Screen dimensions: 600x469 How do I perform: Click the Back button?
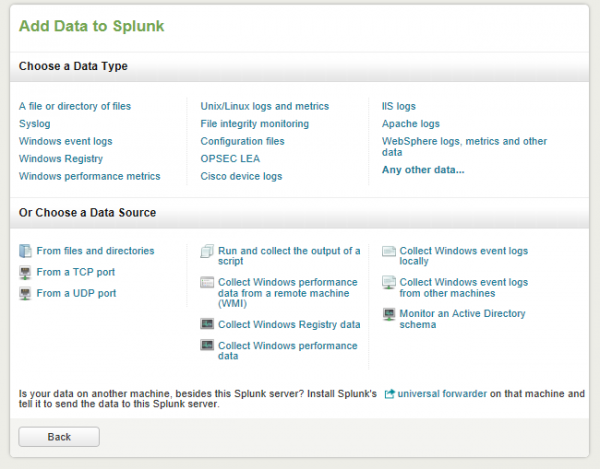click(x=59, y=437)
